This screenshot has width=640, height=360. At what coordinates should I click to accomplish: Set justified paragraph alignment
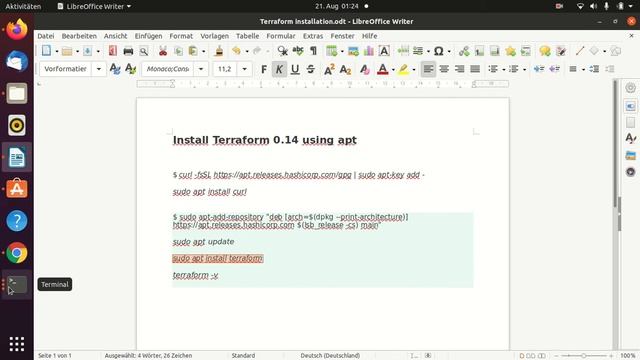(475, 69)
